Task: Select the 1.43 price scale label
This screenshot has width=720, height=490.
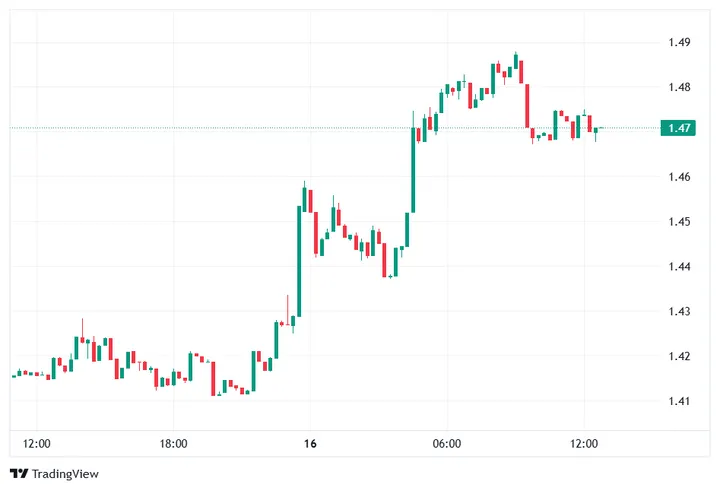Action: click(x=680, y=312)
